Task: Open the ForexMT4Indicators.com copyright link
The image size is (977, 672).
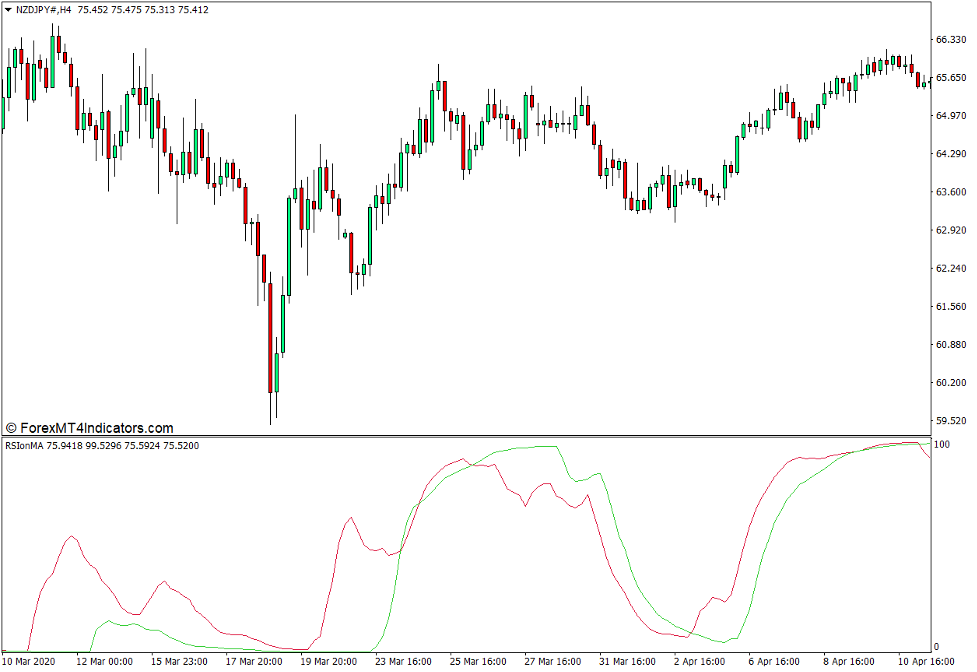Action: 90,426
